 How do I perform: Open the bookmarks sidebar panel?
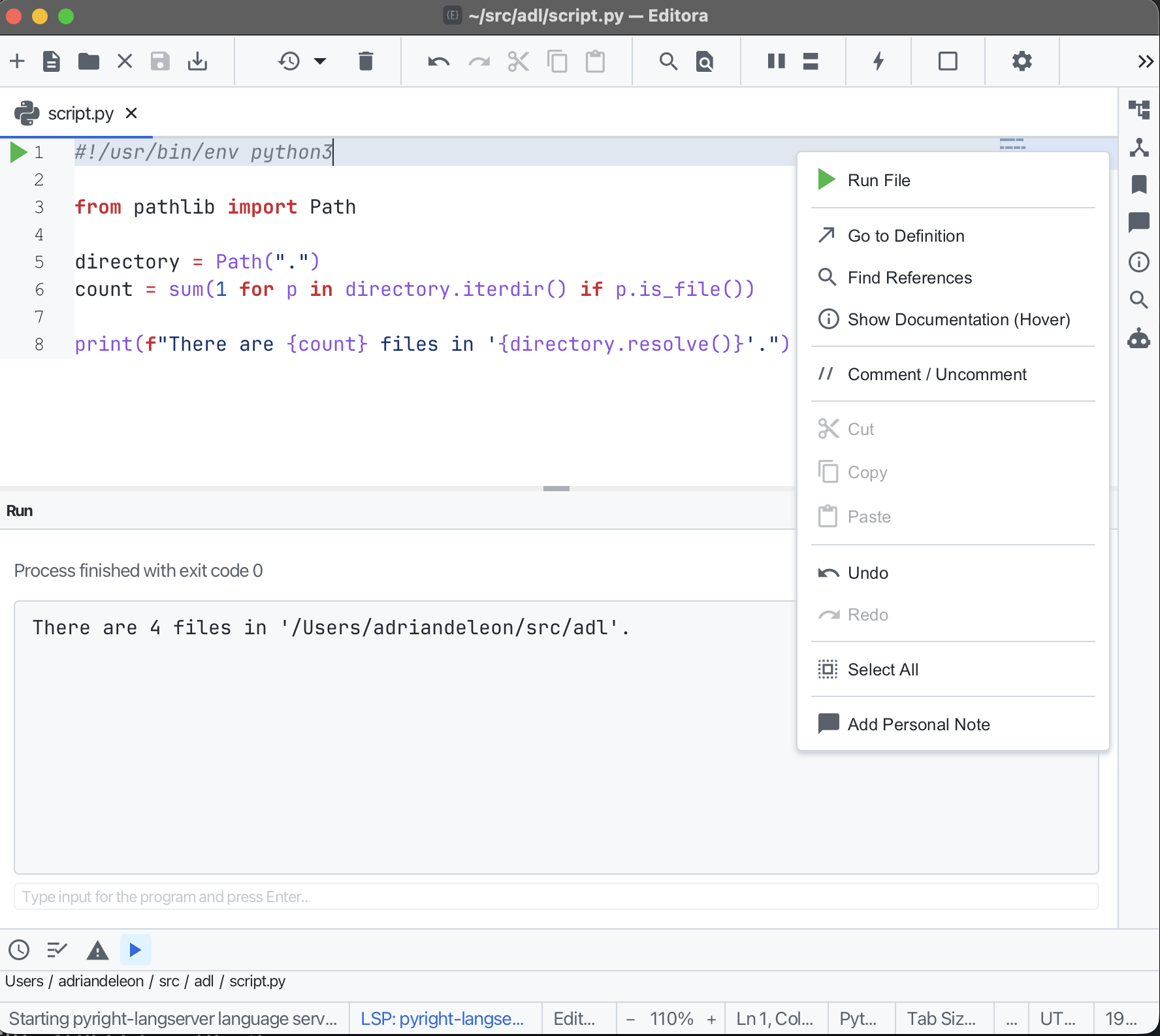[x=1139, y=185]
